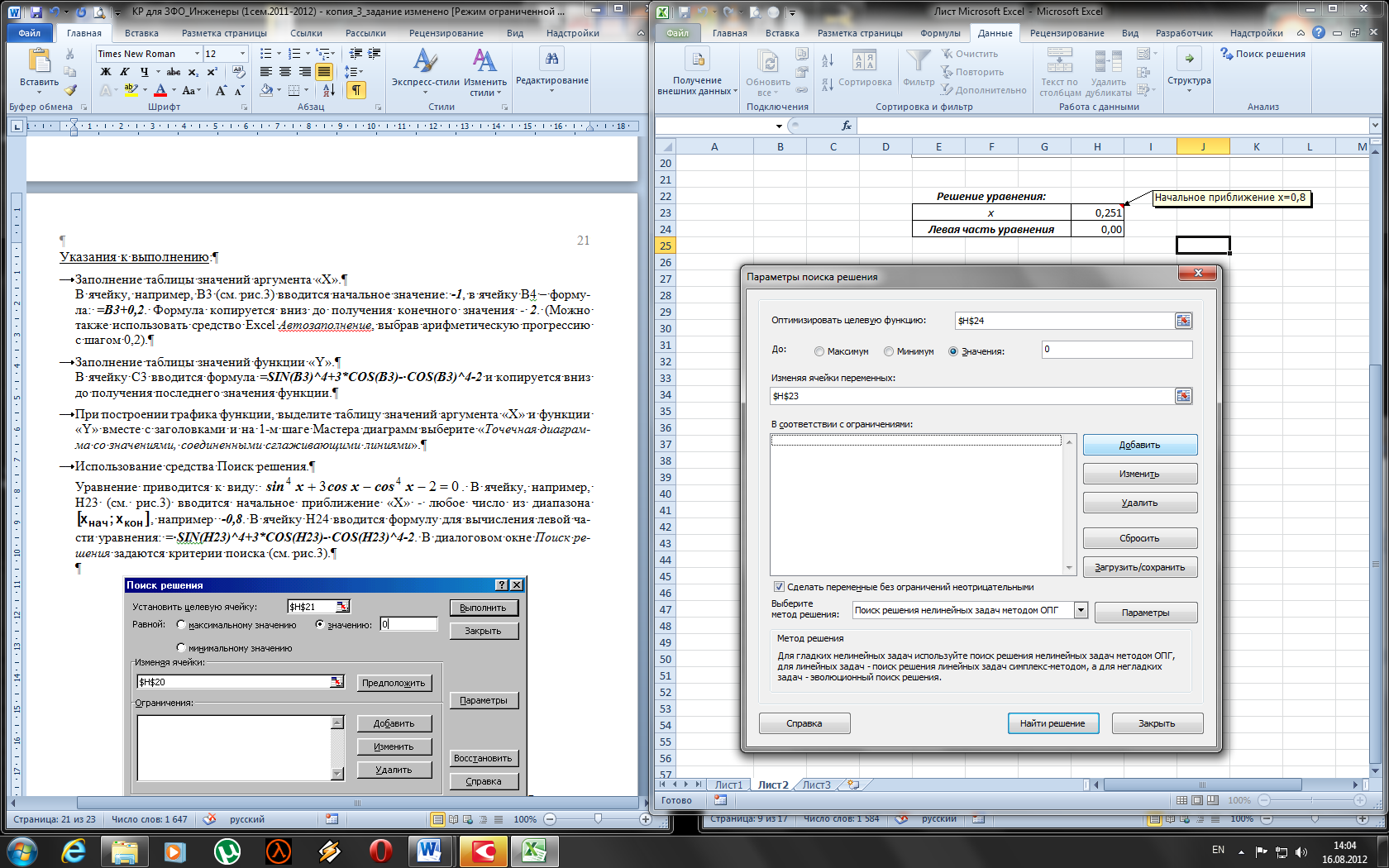The image size is (1389, 868).
Task: Click the Сбросить button in the dialog
Action: click(1140, 538)
